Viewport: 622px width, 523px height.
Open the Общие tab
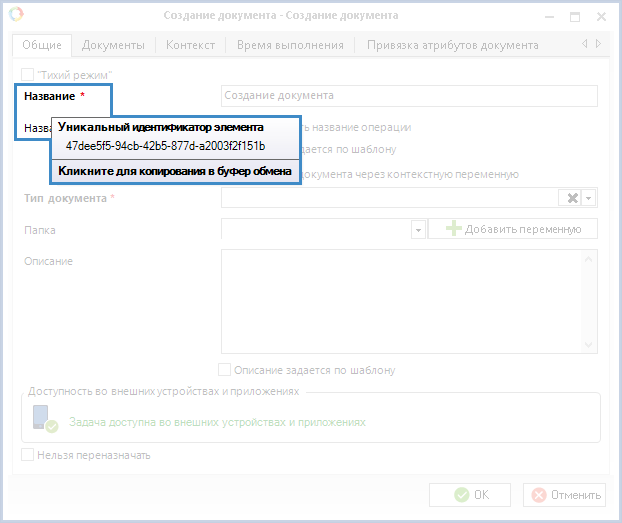42,45
